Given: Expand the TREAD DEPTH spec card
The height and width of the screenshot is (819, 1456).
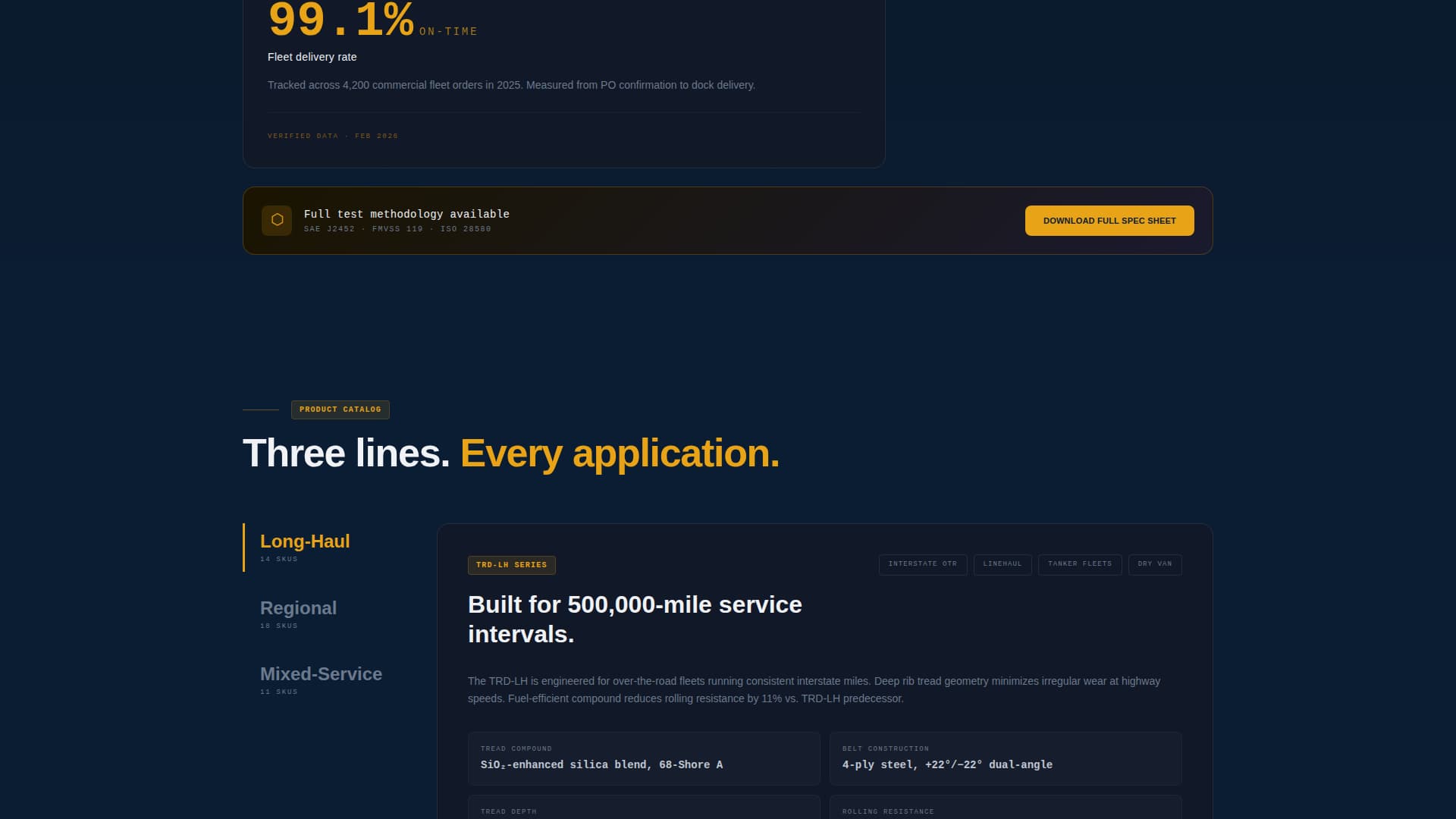Looking at the screenshot, I should [643, 810].
